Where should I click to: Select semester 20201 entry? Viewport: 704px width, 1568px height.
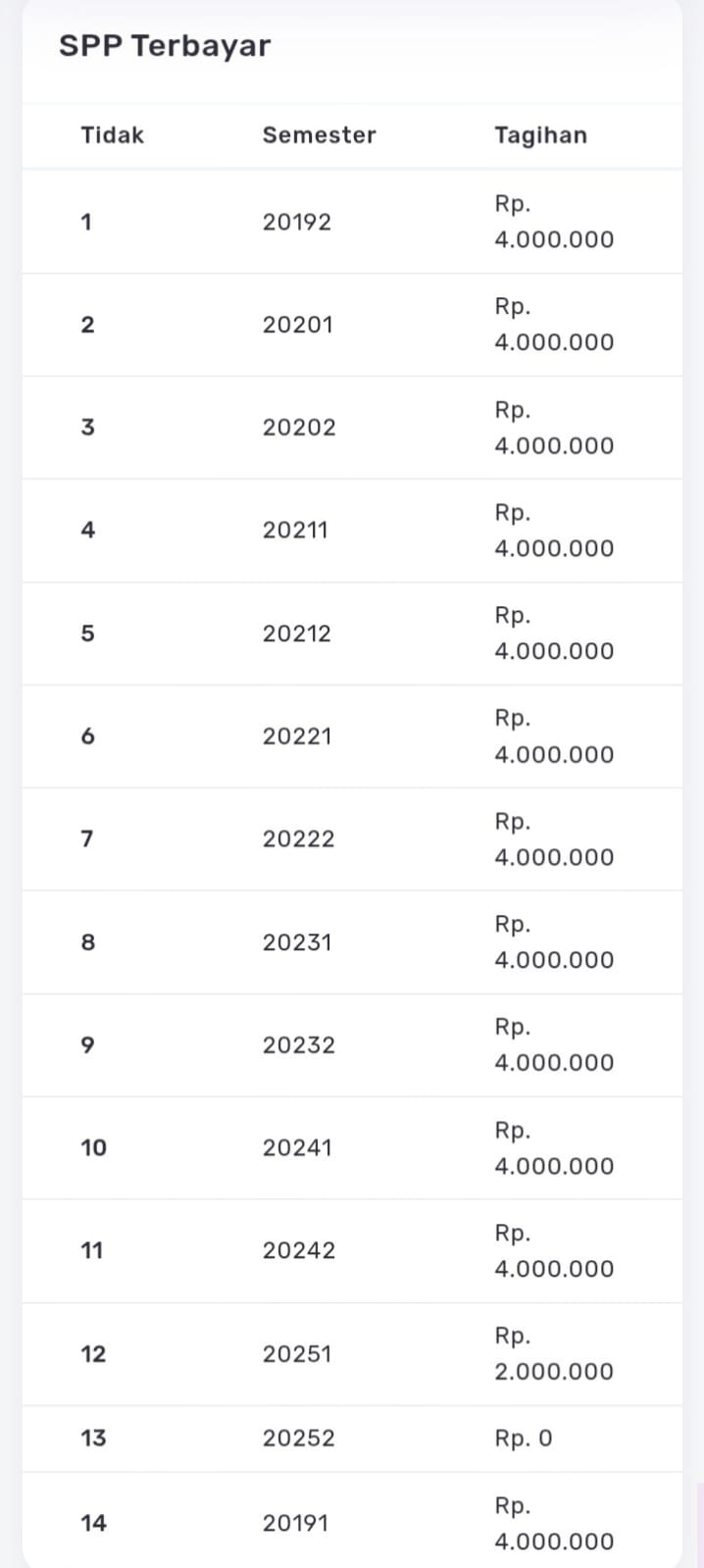click(297, 325)
